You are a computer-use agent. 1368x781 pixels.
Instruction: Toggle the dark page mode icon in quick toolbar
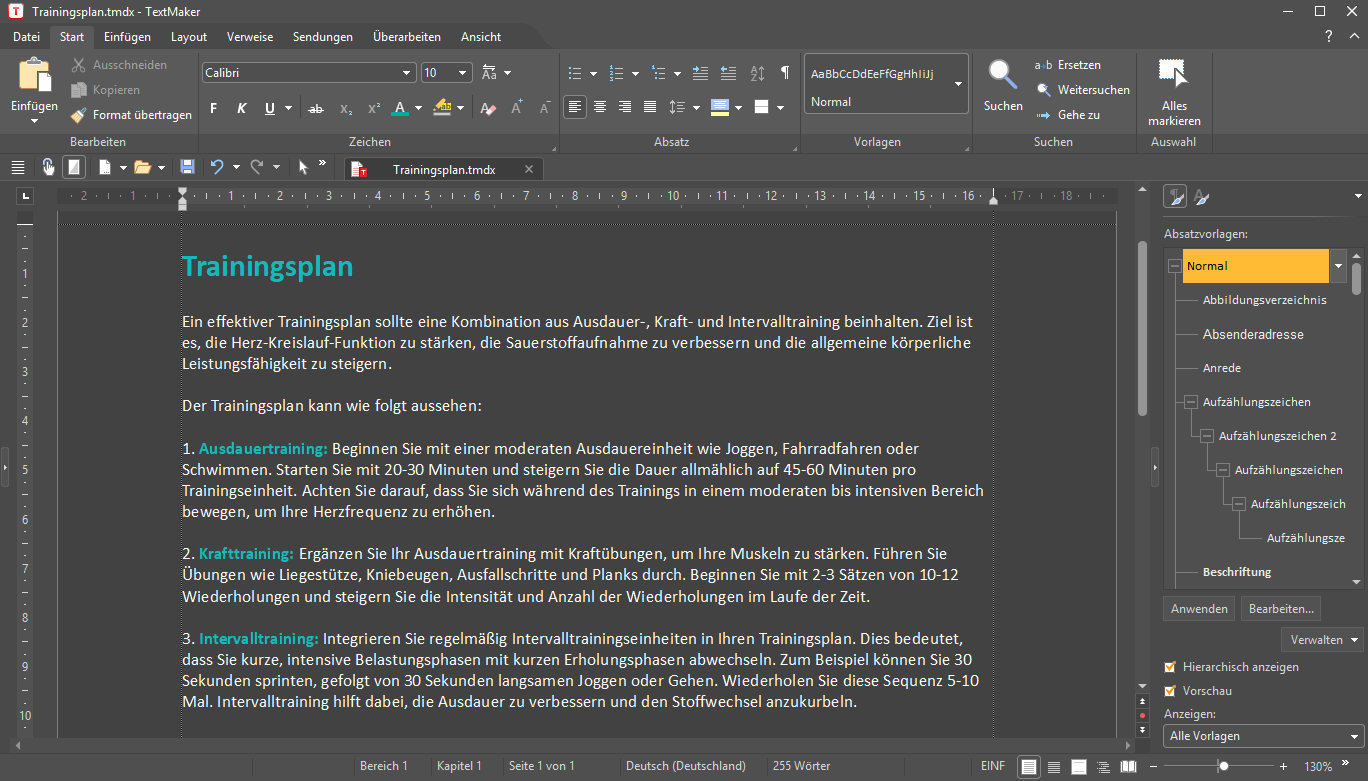(x=74, y=167)
